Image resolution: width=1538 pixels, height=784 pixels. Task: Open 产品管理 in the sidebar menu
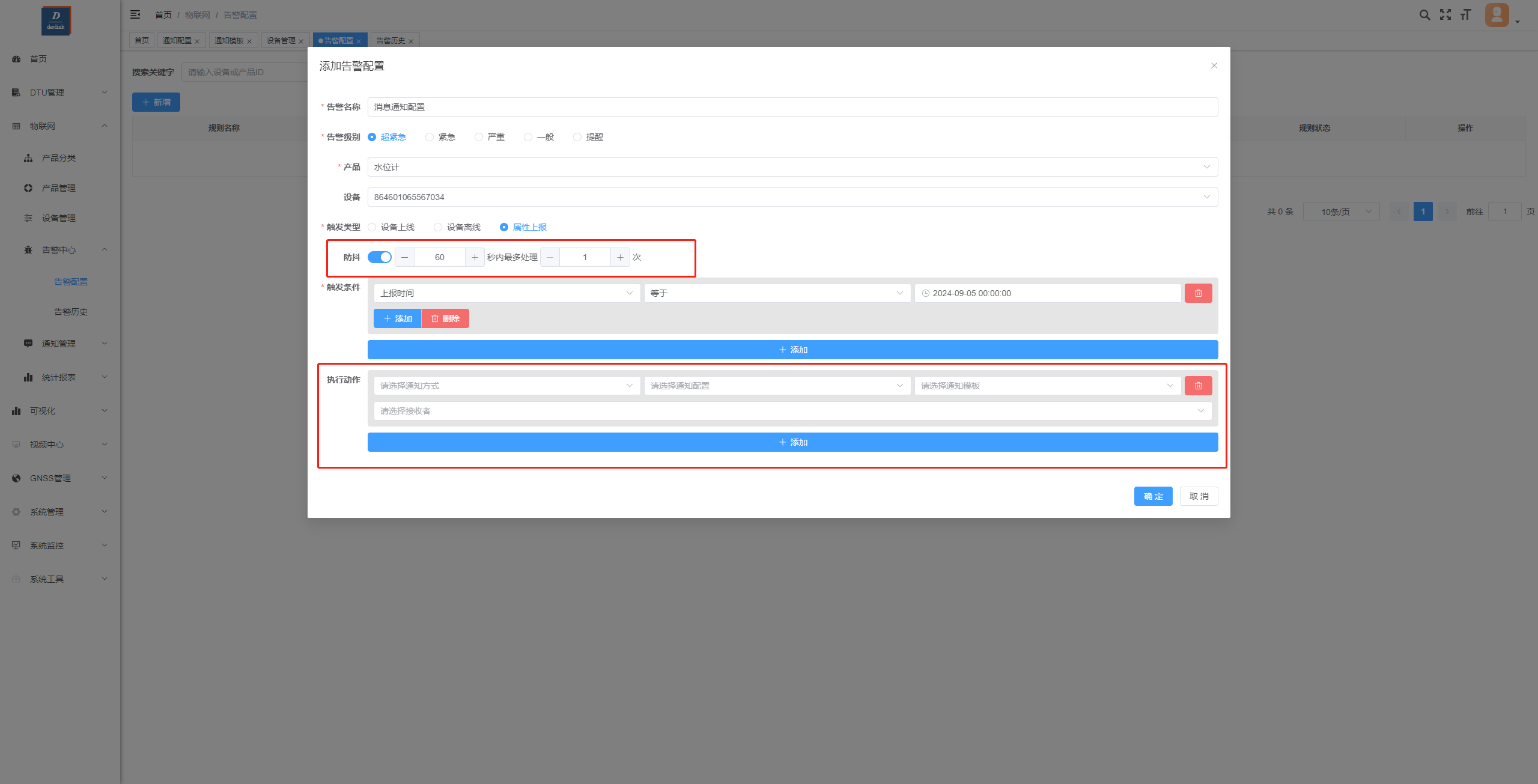(58, 188)
